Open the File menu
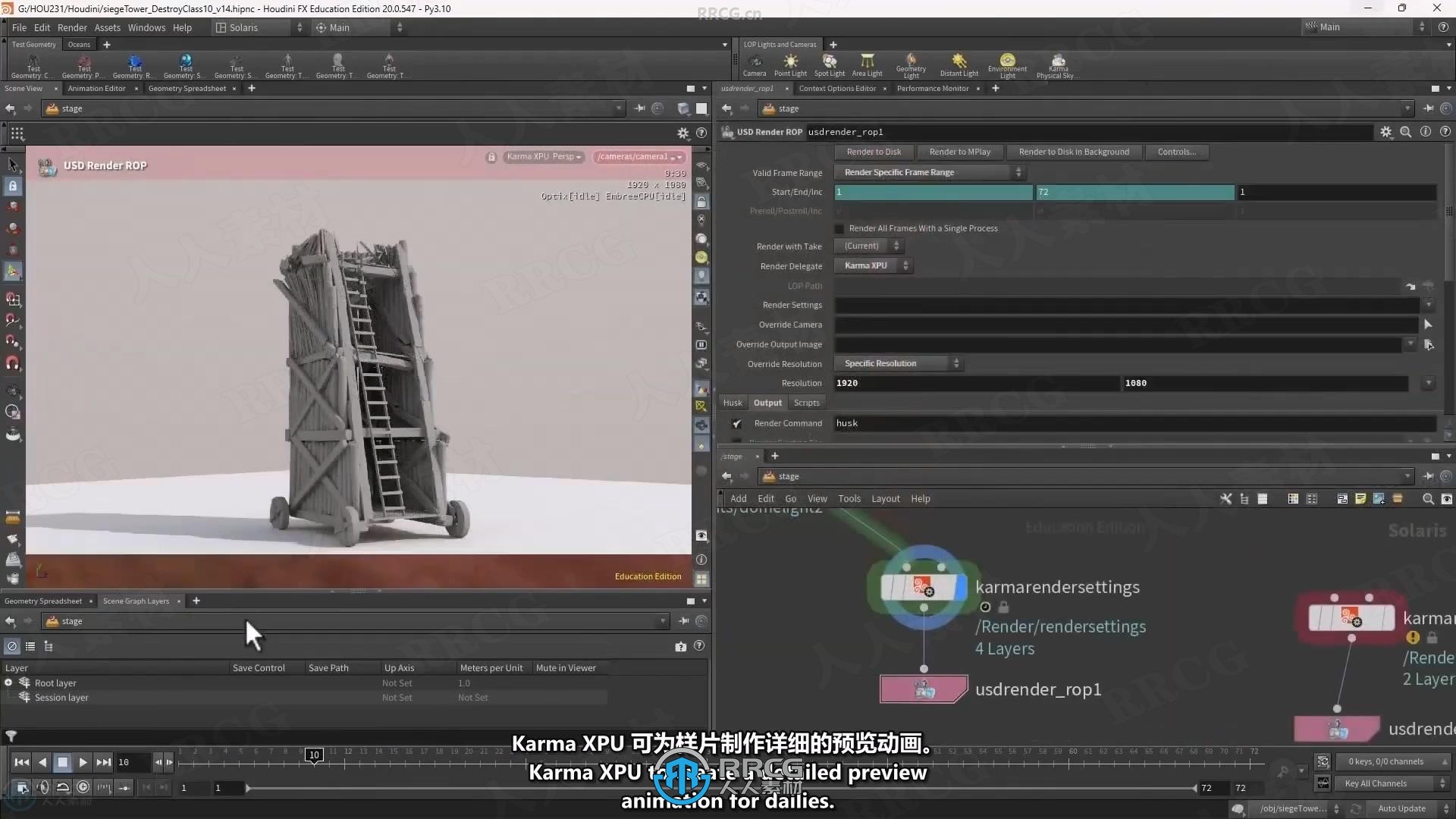The height and width of the screenshot is (819, 1456). pos(19,27)
